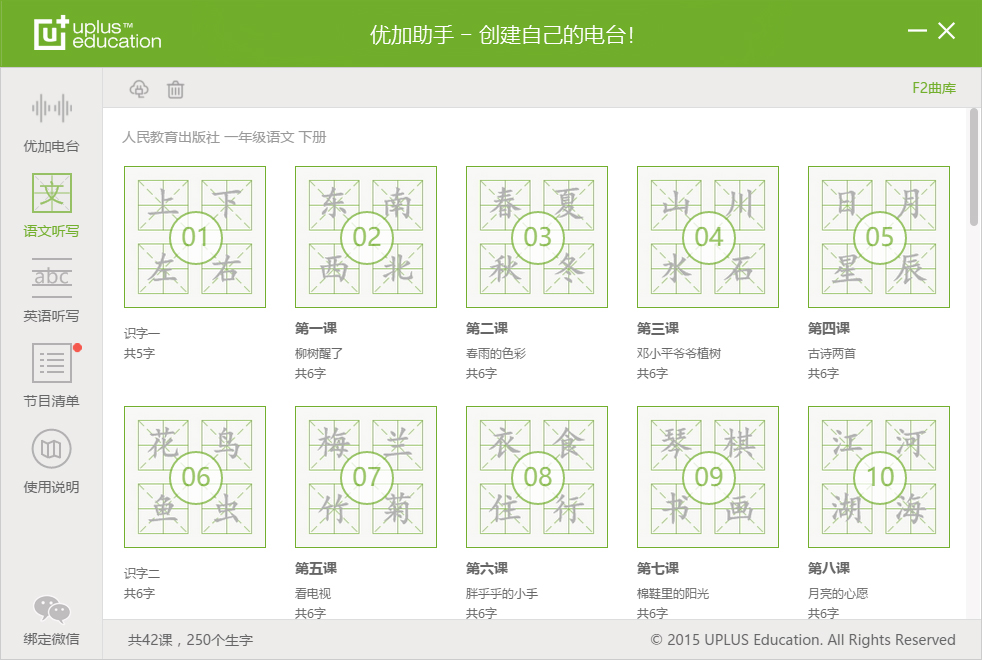Open the 优加电台 radio section
This screenshot has width=982, height=660.
[51, 120]
